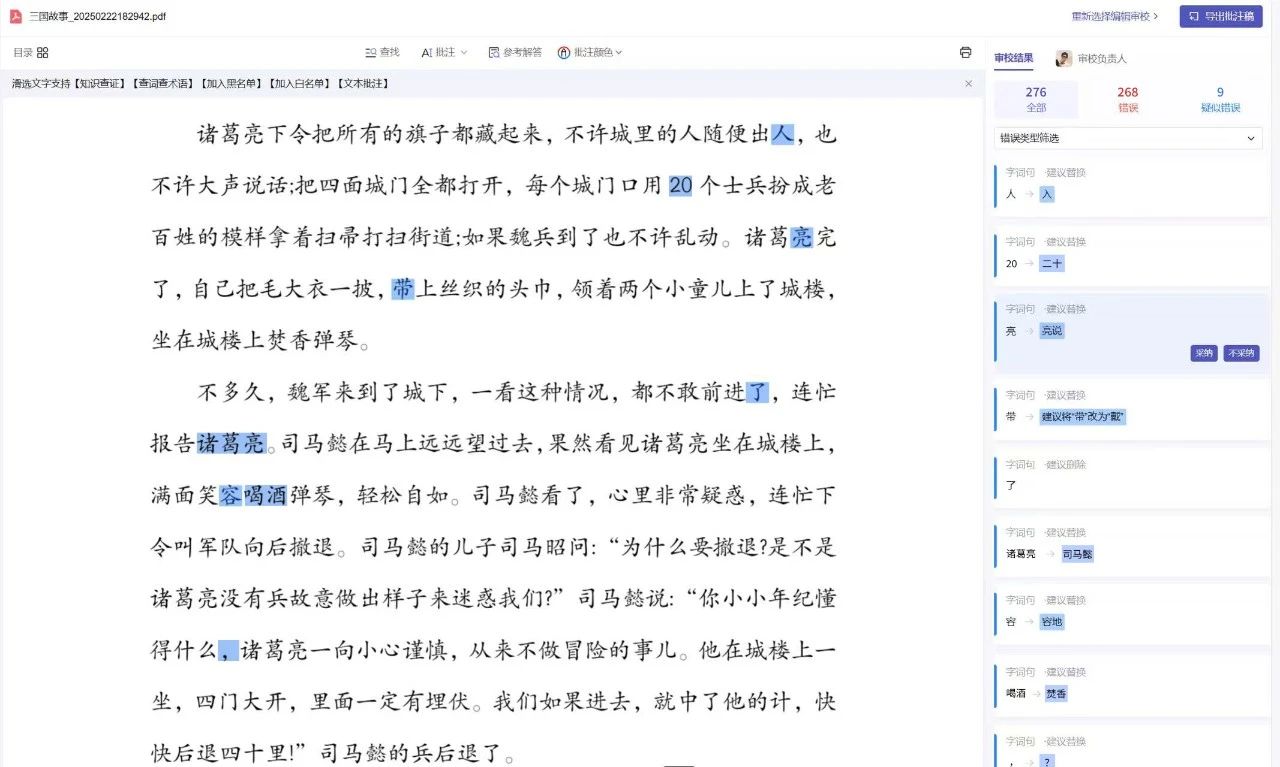Select the 诸葛亮→司马懿 suggestion card
1280x767 pixels.
[x=1130, y=545]
